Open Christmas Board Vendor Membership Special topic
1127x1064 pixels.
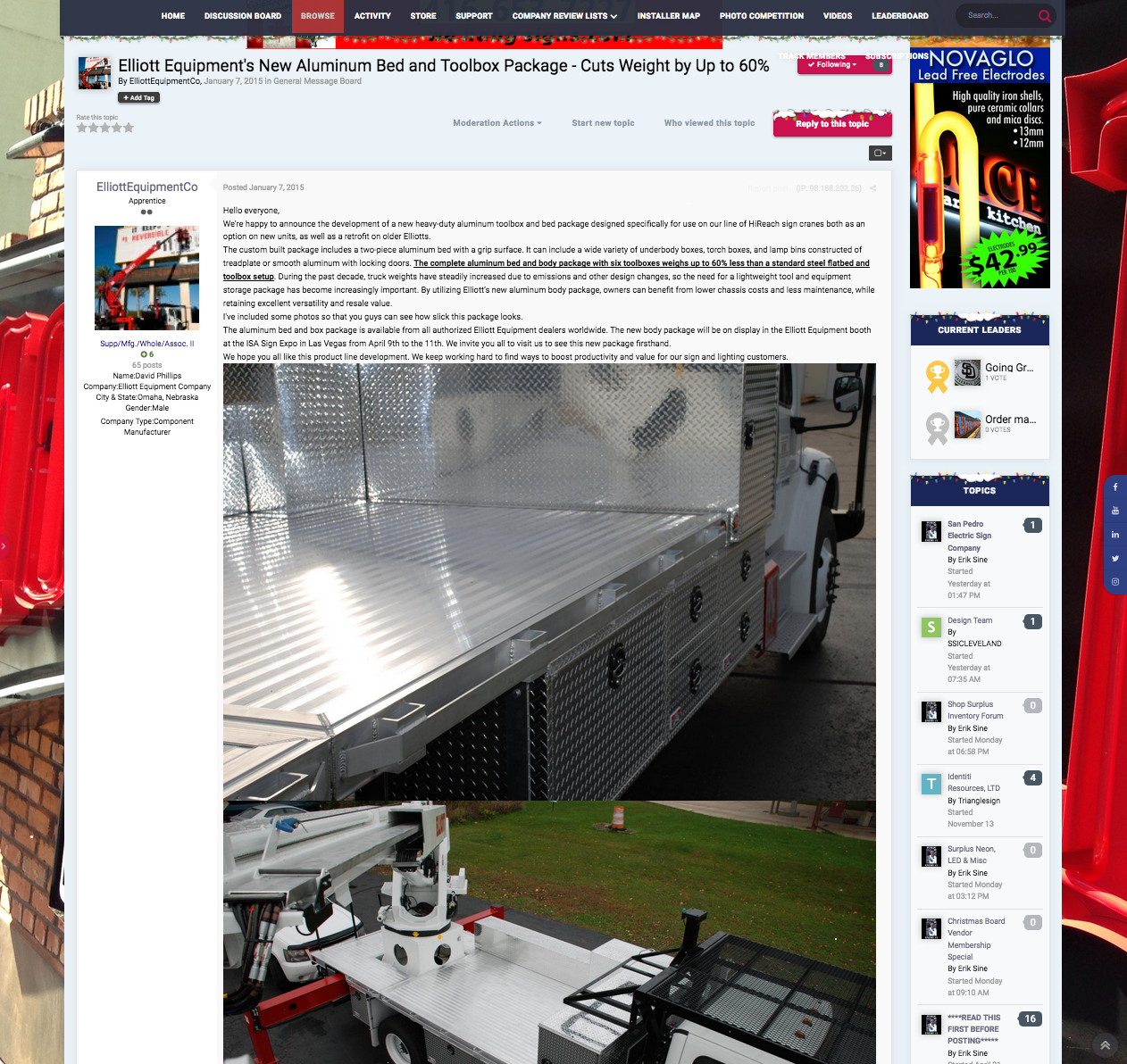pyautogui.click(x=976, y=939)
